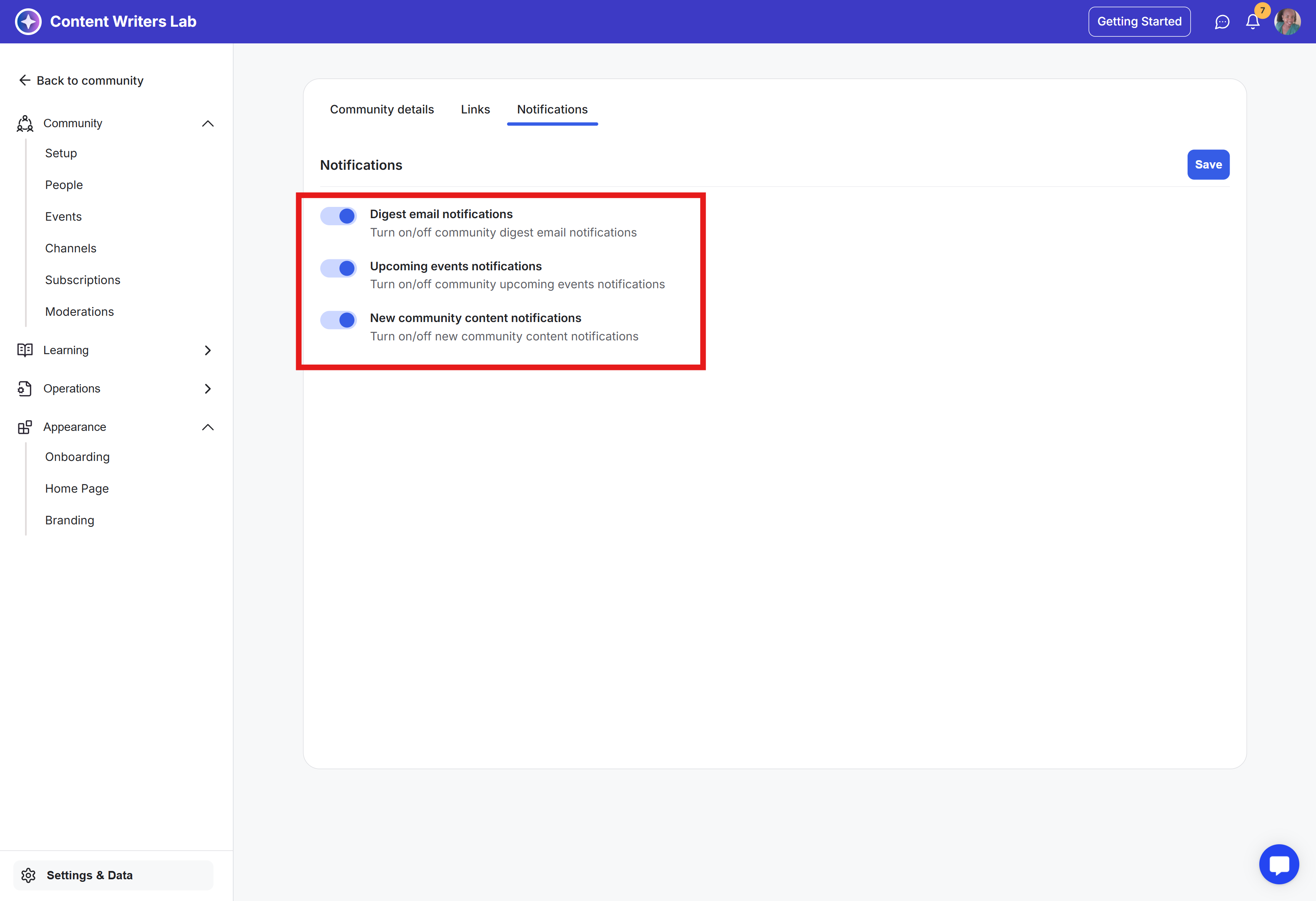Image resolution: width=1316 pixels, height=901 pixels.
Task: Turn off New community content notifications
Action: (339, 320)
